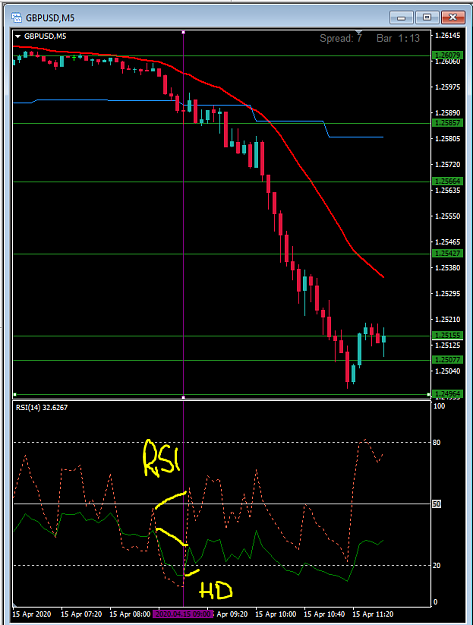This screenshot has height=625, width=473.
Task: Click the green 1.25857 price label
Action: click(x=447, y=123)
